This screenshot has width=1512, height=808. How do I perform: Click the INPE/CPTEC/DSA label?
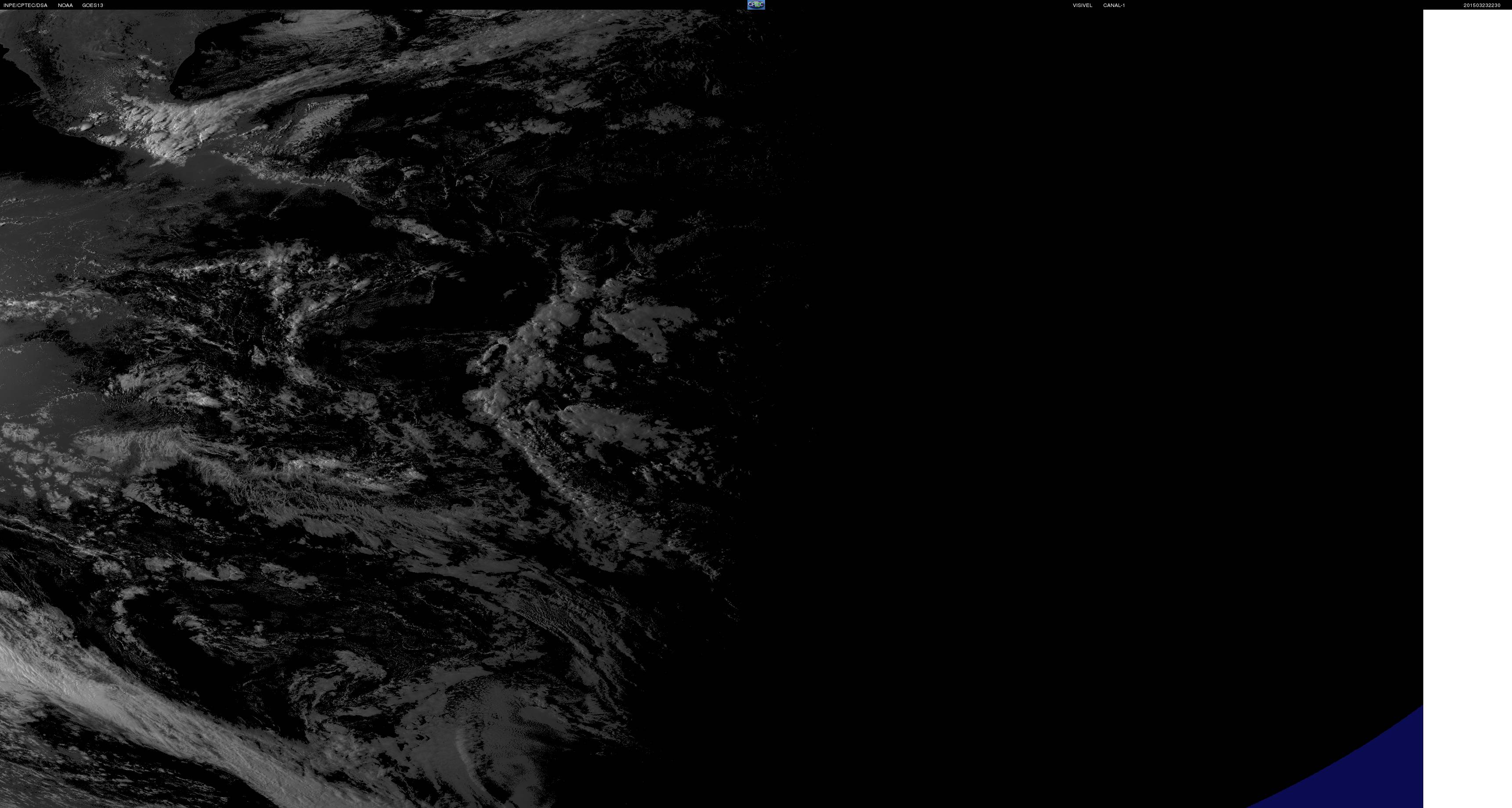tap(25, 5)
